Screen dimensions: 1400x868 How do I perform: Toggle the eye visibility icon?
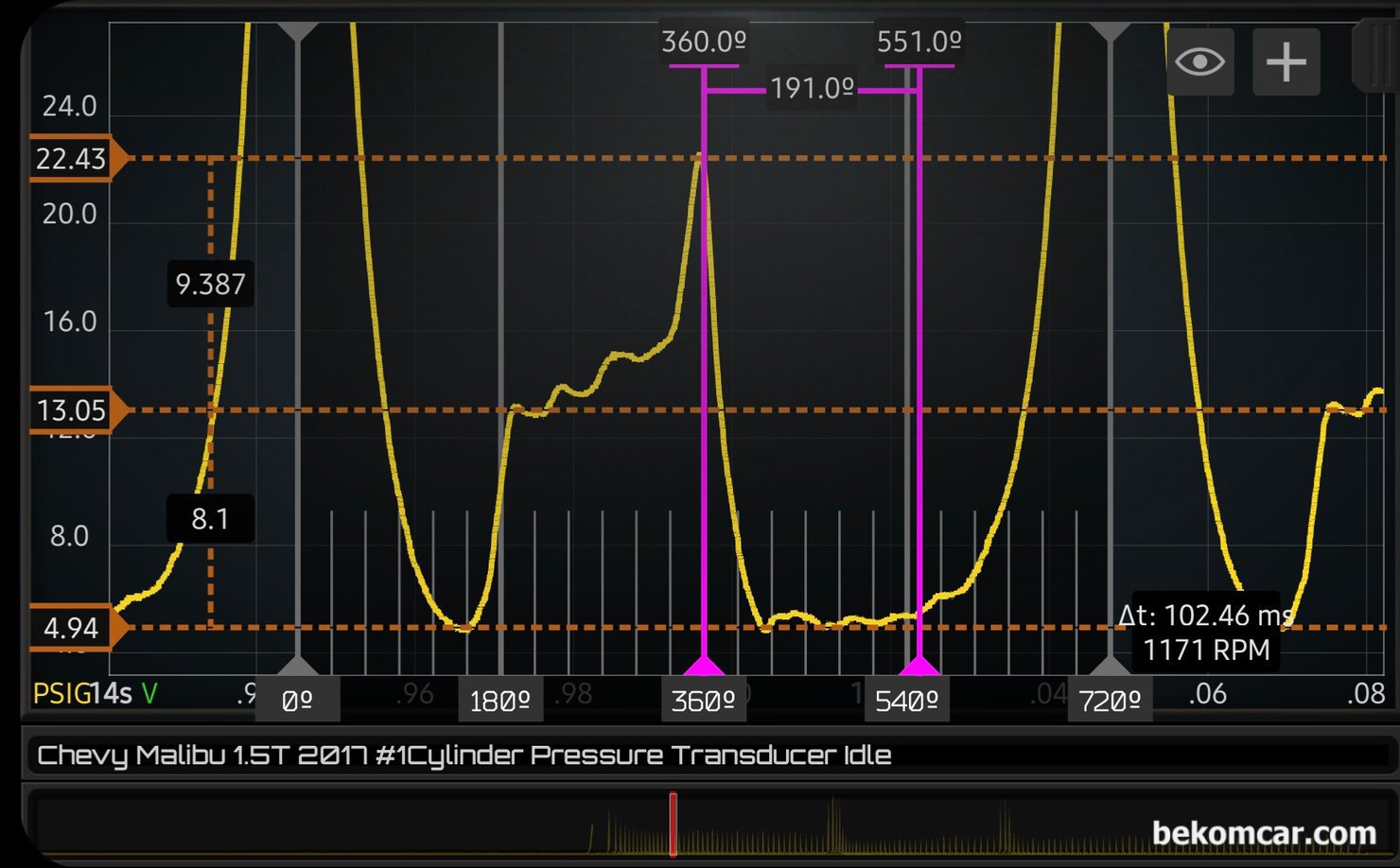point(1199,62)
